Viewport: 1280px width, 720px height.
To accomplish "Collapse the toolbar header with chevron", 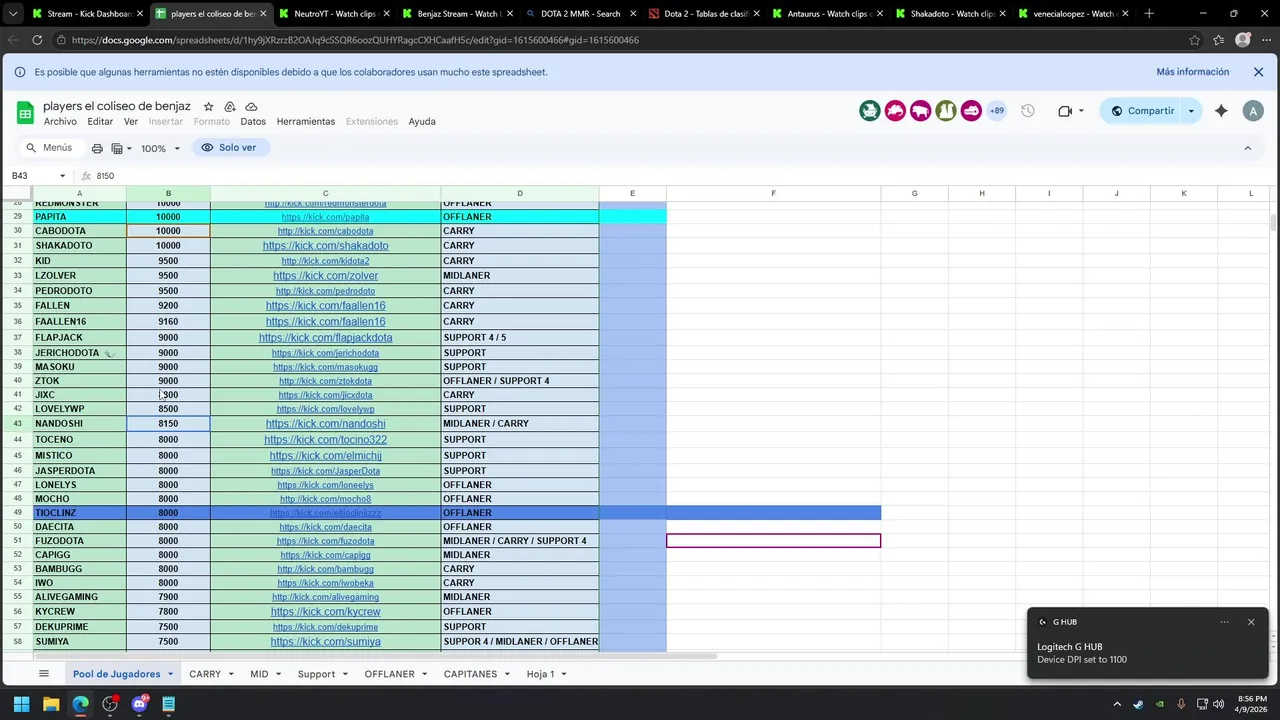I will 1247,148.
